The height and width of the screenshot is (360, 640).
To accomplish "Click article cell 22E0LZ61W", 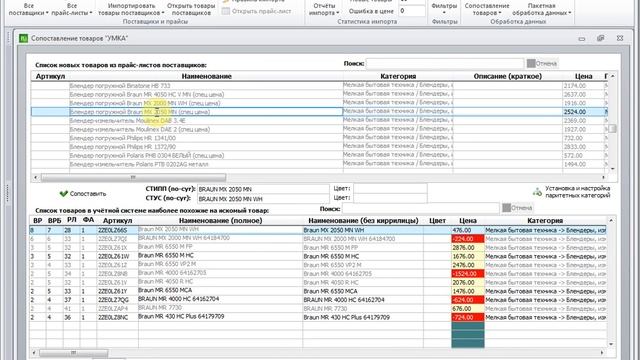I will [117, 256].
